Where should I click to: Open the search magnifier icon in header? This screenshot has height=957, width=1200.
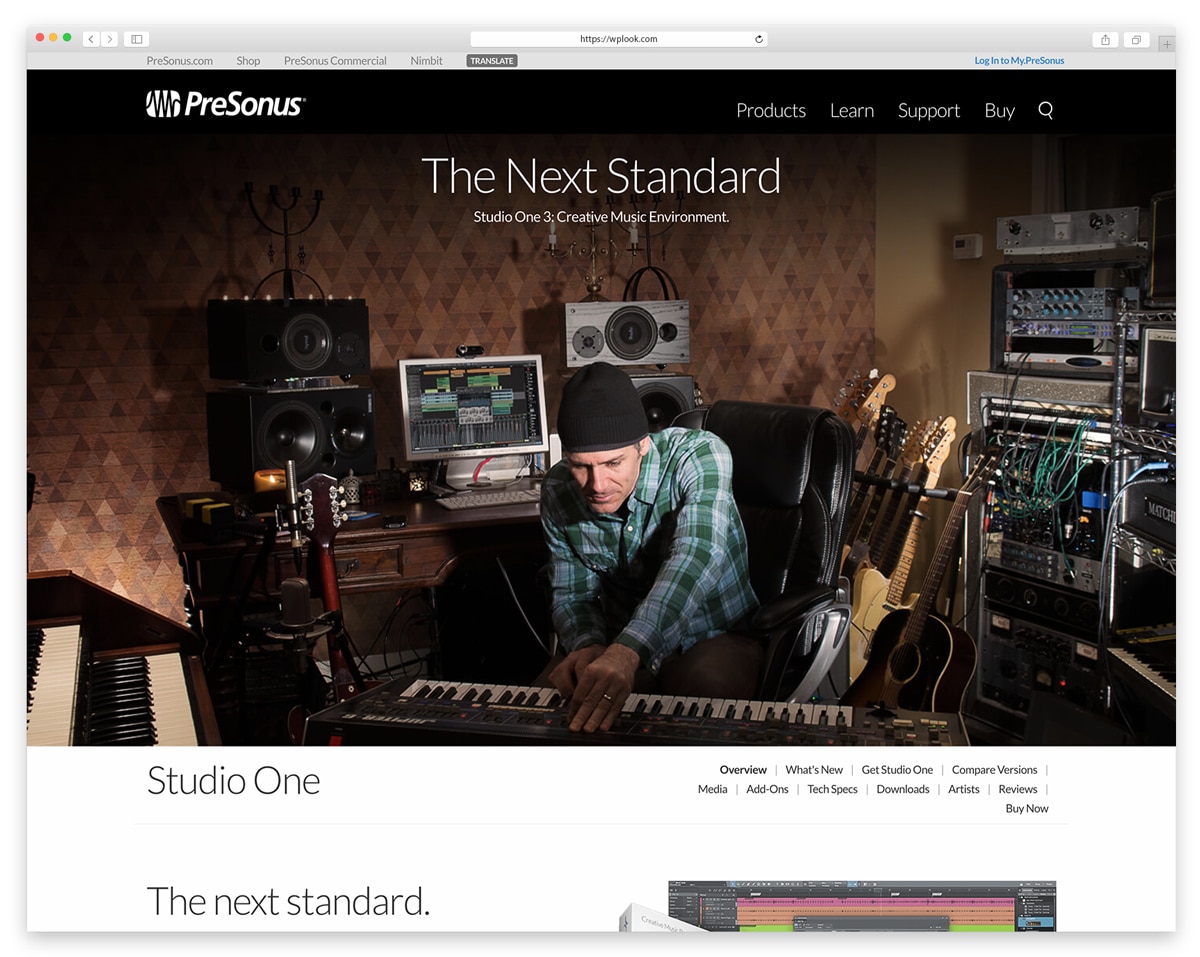coord(1045,110)
